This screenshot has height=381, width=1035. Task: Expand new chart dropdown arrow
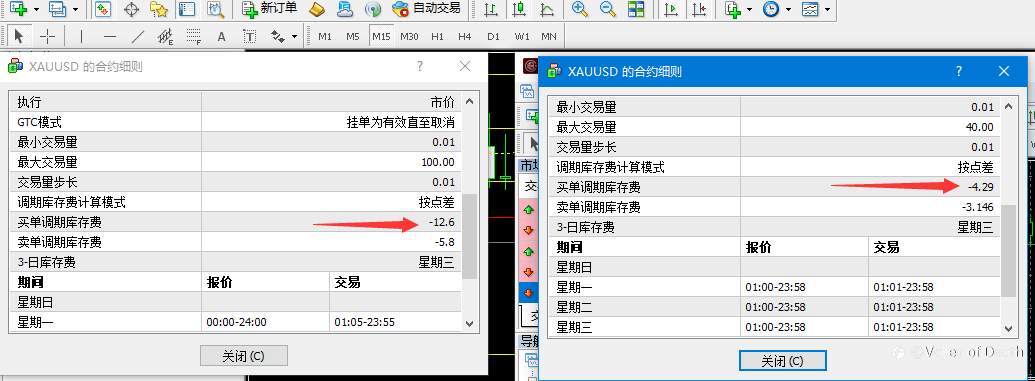[36, 9]
